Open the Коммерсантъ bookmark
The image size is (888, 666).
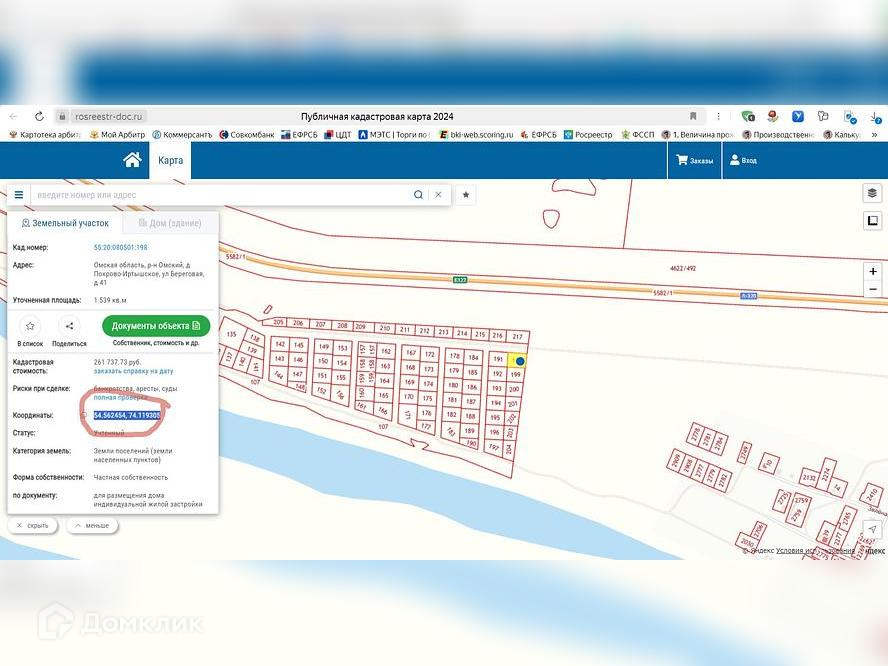[x=182, y=135]
